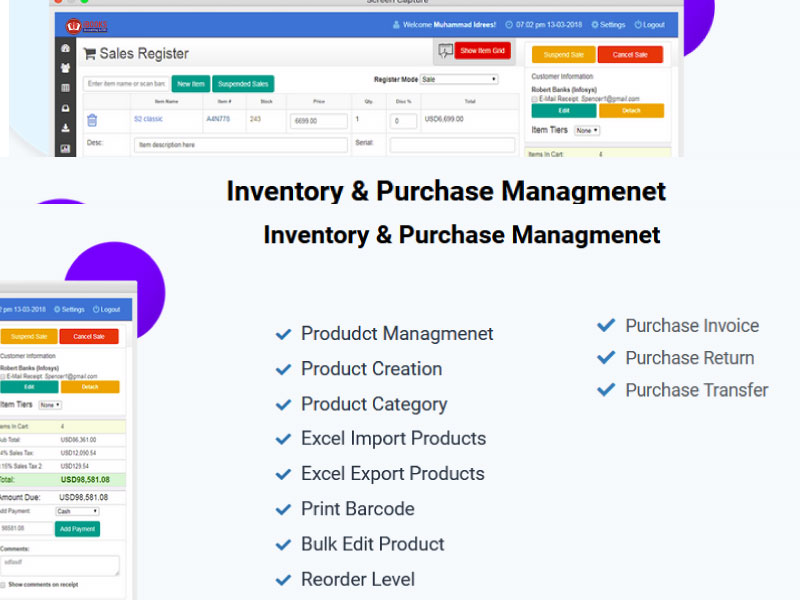Click the download icon in the sidebar
Screen dimensions: 800x600
point(65,128)
